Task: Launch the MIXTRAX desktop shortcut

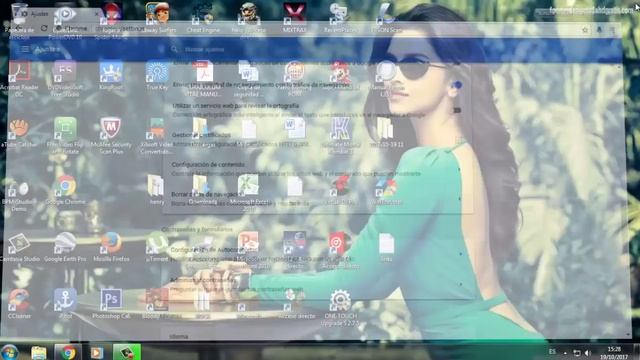Action: click(x=294, y=18)
